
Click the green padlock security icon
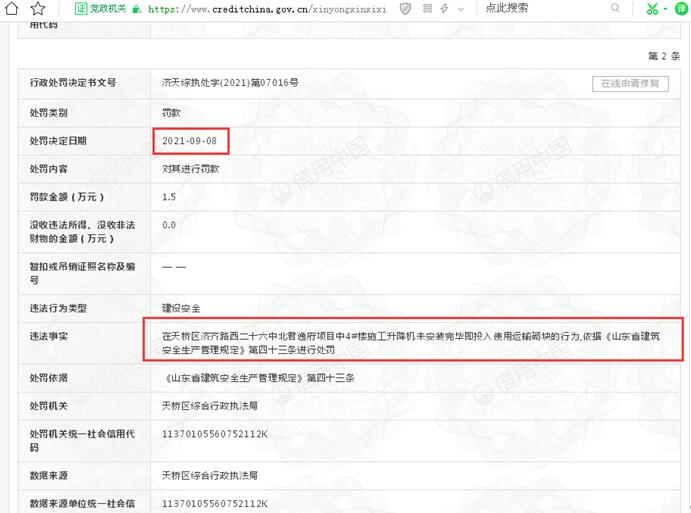pos(137,9)
